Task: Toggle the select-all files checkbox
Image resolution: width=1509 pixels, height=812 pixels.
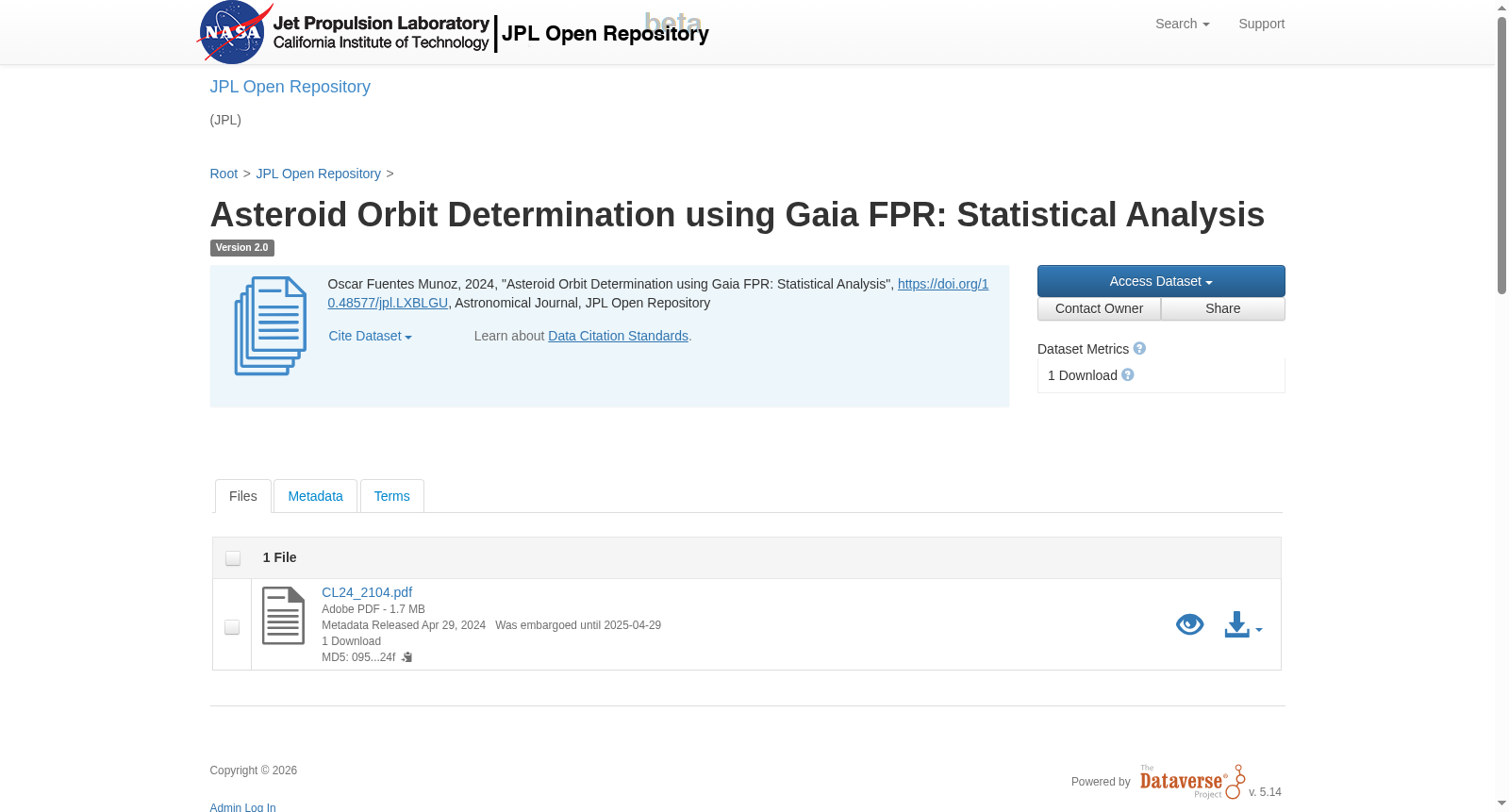Action: 233,558
